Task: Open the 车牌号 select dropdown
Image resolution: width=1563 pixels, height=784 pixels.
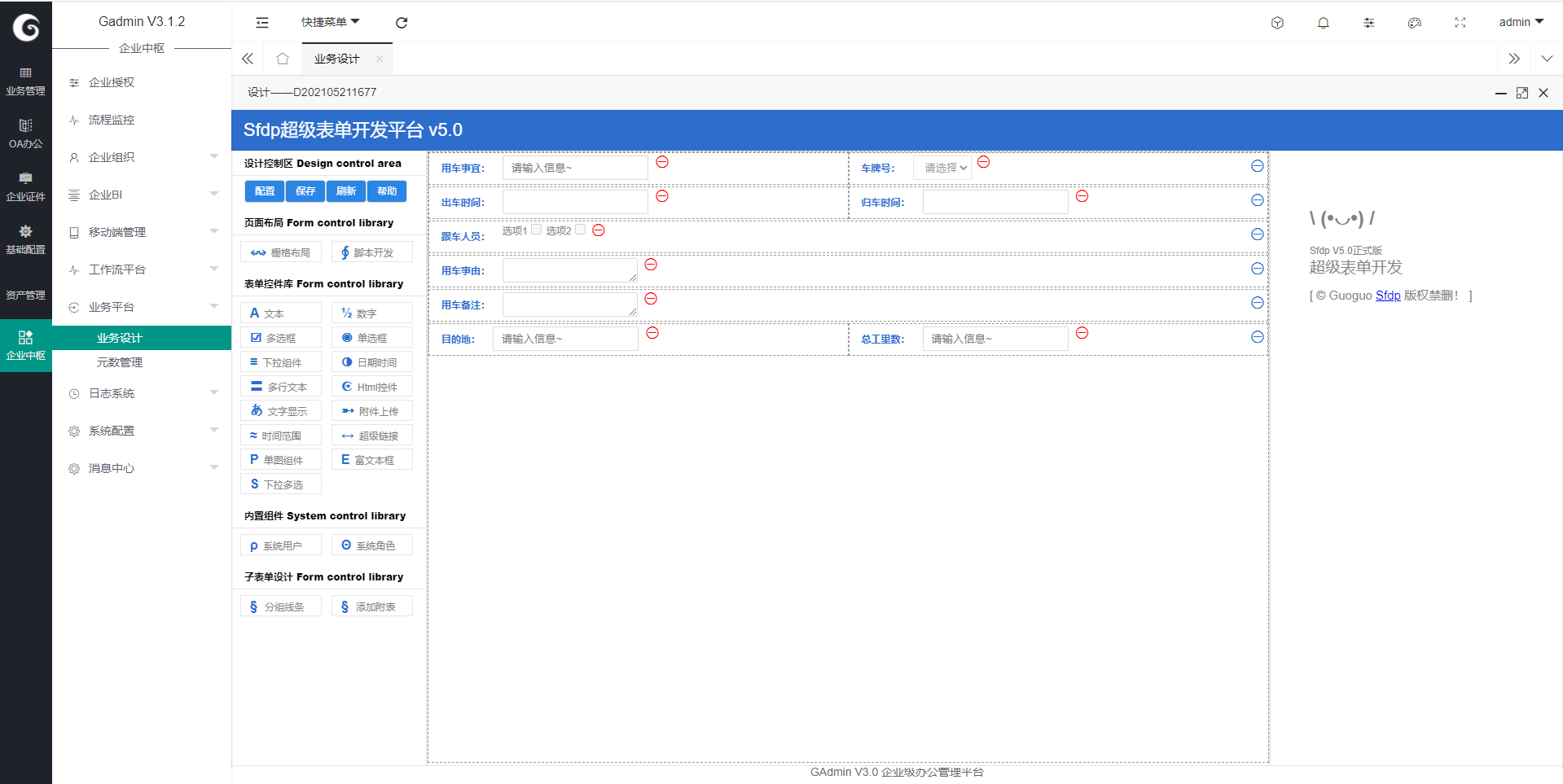Action: point(942,168)
